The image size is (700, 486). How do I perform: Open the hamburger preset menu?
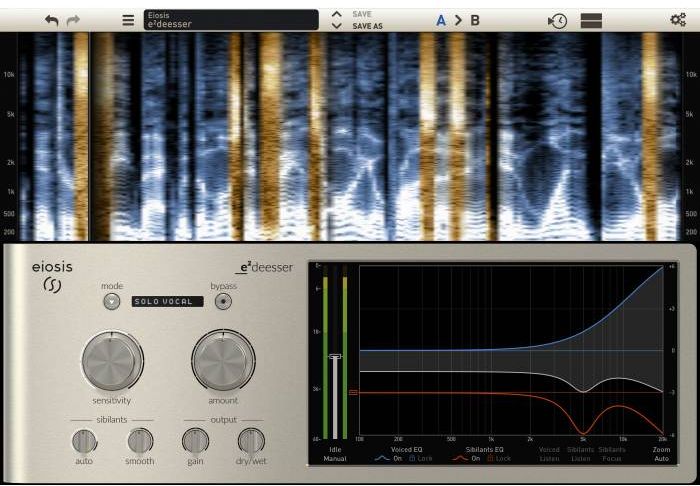128,21
